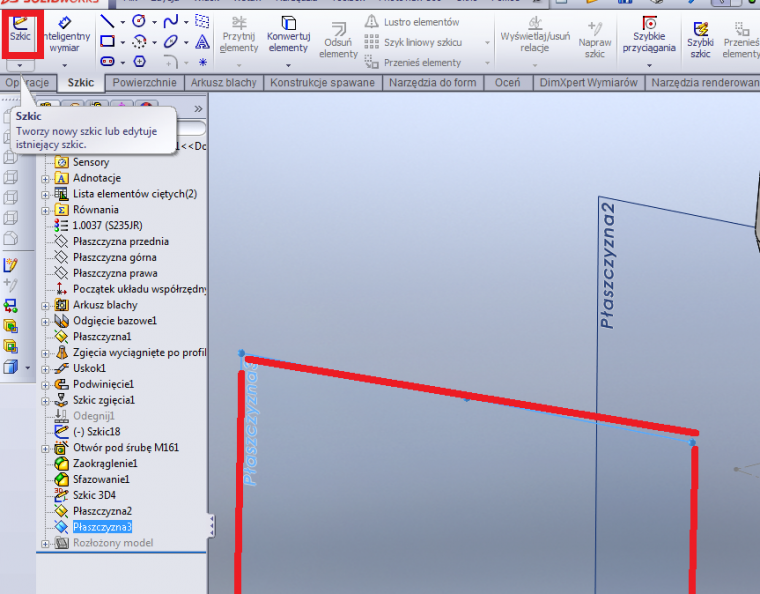Viewport: 760px width, 594px height.
Task: Switch to the Arkusz blachy tab
Action: (x=223, y=83)
